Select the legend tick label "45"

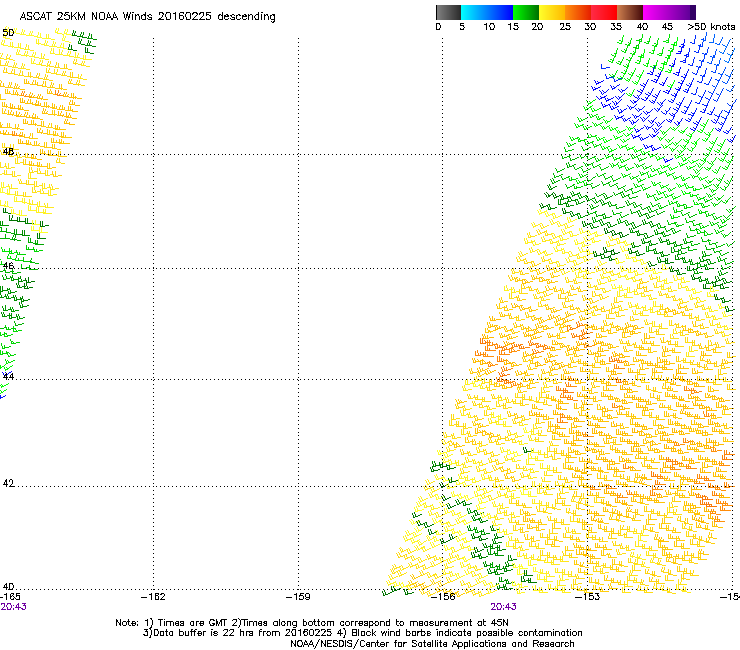pos(667,27)
